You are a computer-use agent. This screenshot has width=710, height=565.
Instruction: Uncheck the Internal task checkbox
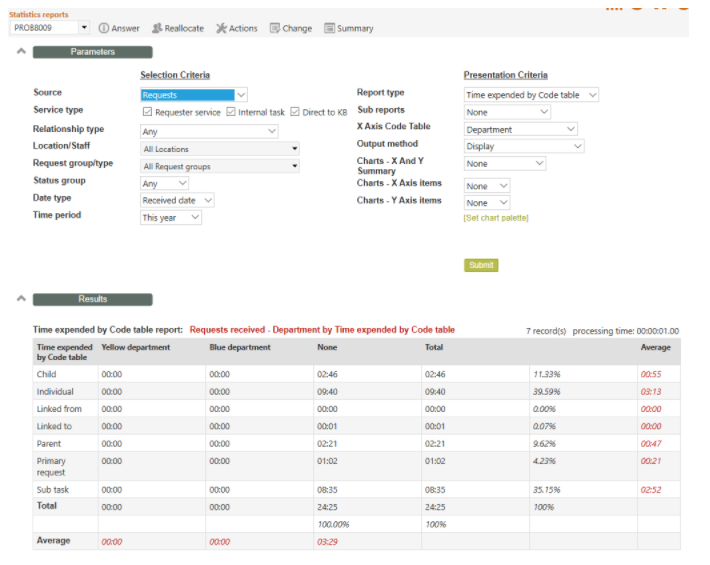232,112
